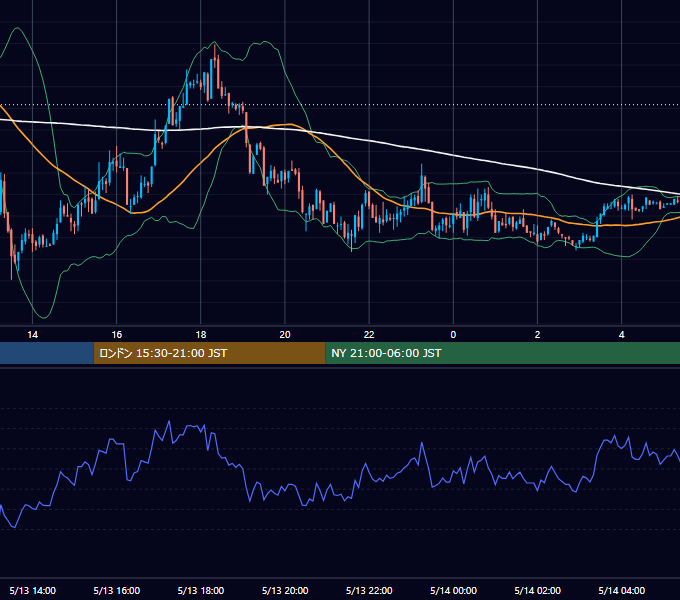Image resolution: width=680 pixels, height=600 pixels.
Task: Select the blue session bar preceding ロンドン
Action: (47, 353)
